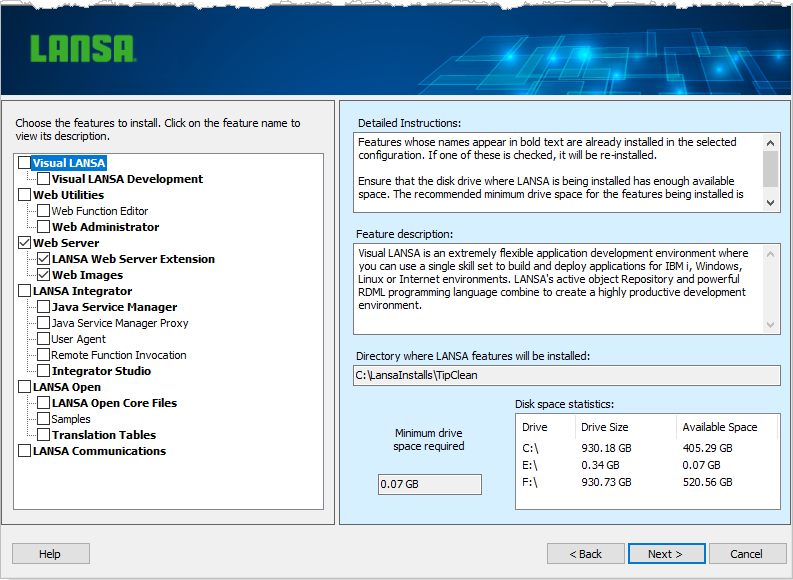Check the Visual LANSA Development checkbox

(x=43, y=179)
